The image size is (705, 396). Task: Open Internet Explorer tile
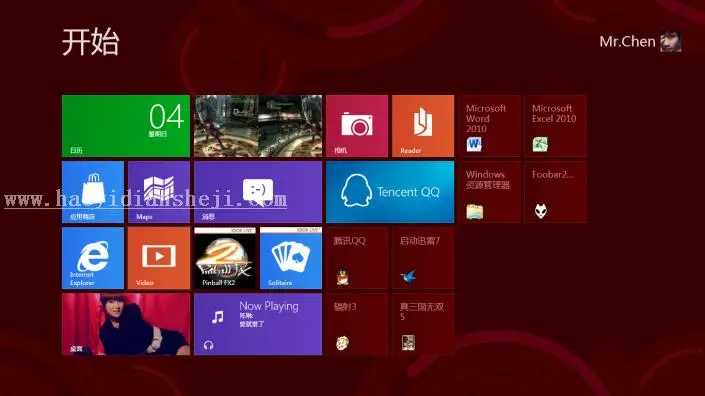(93, 258)
